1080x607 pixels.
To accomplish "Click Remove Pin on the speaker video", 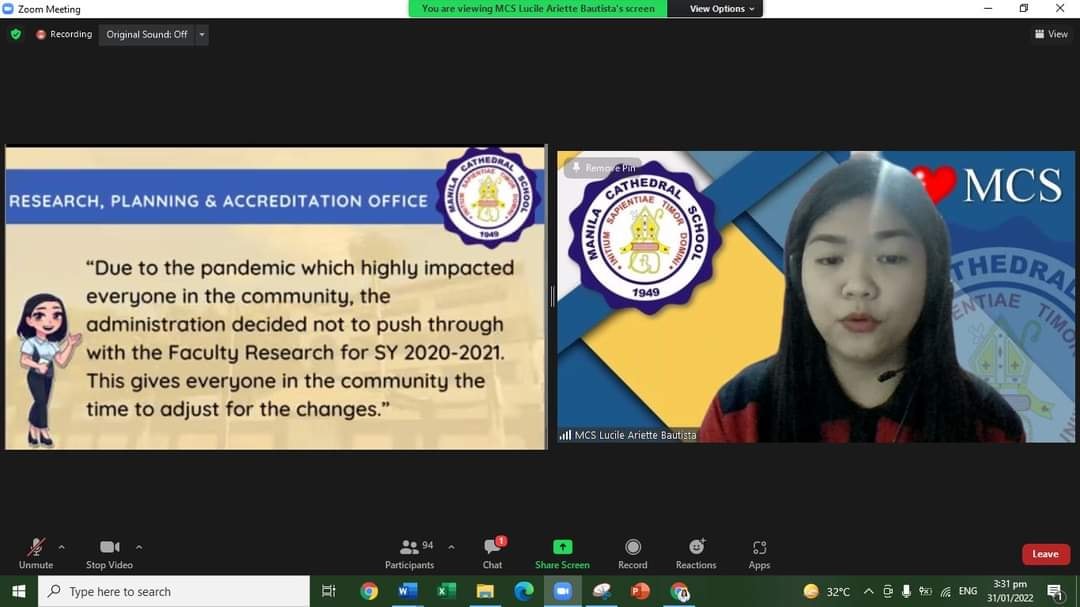I will click(603, 168).
